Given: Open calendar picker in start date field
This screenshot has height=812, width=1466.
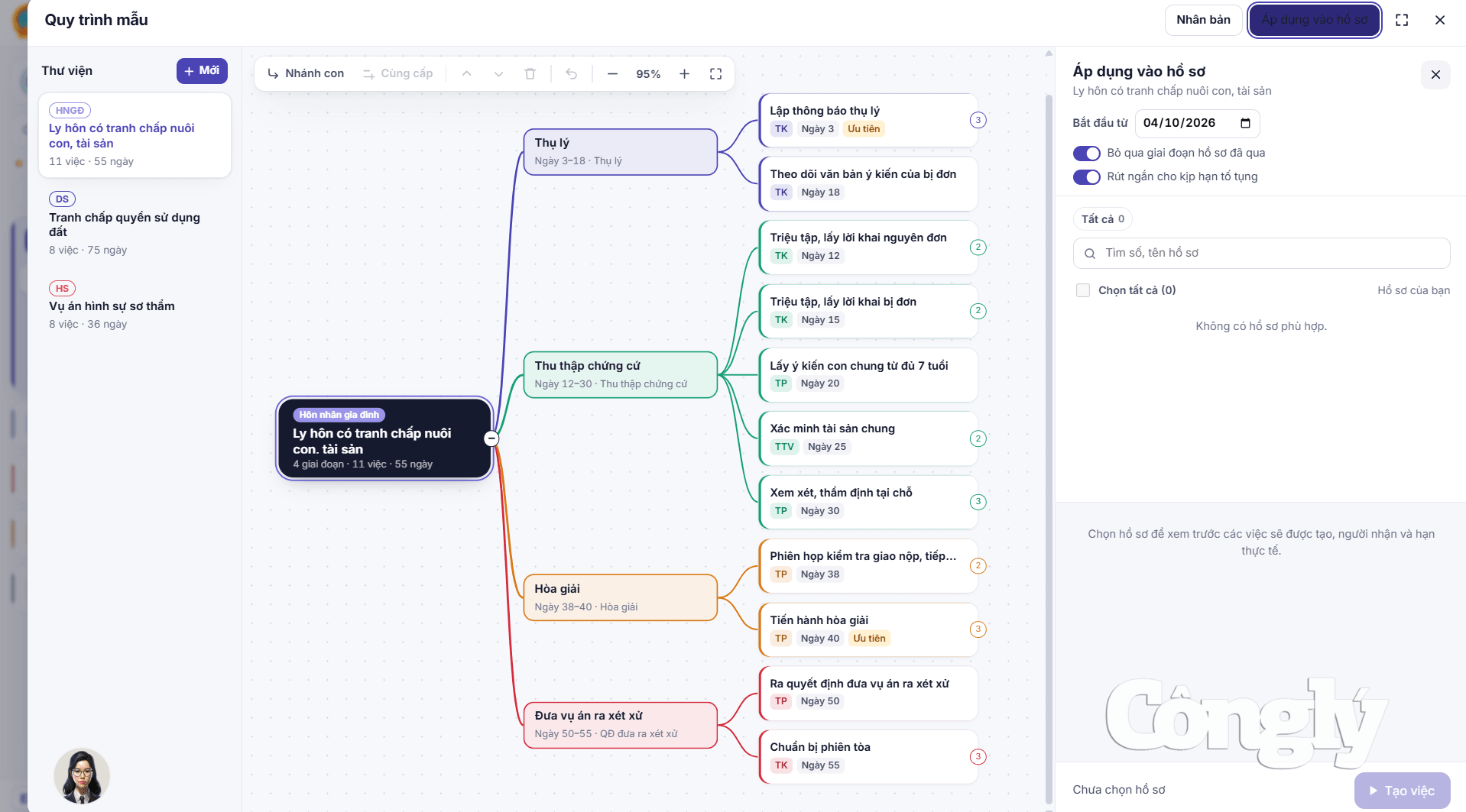Looking at the screenshot, I should (1245, 123).
